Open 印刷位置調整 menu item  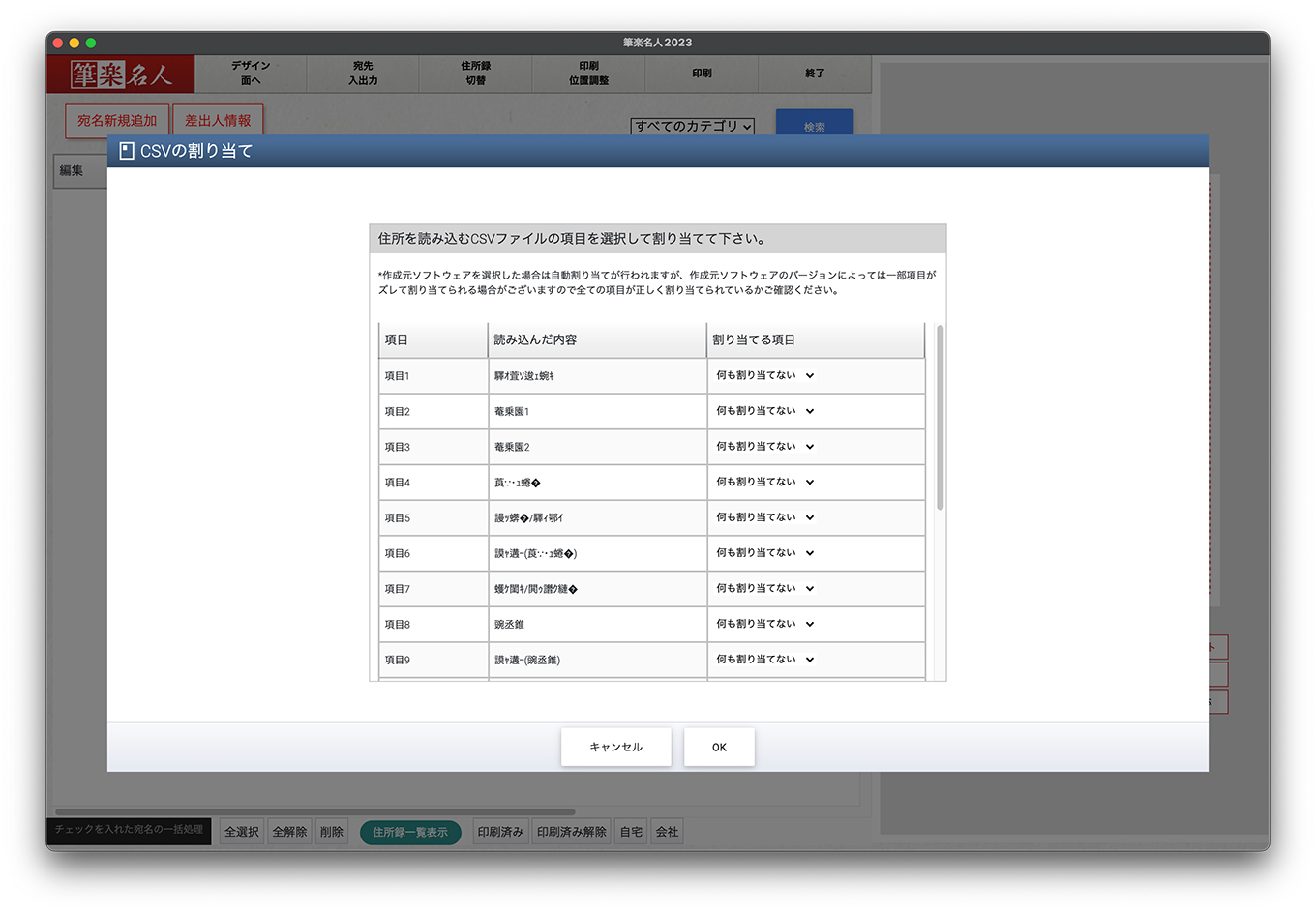(588, 74)
